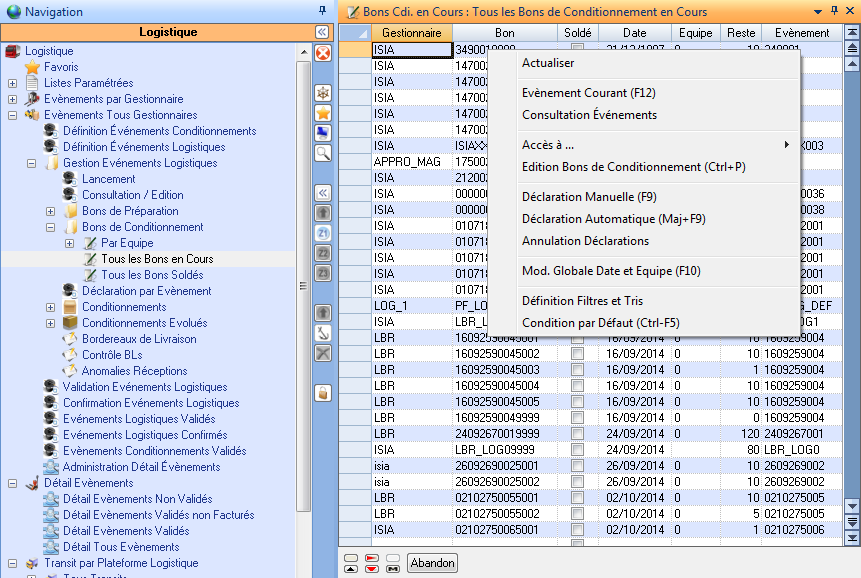
Task: Click the gold star favorites toolbar icon
Action: [x=323, y=113]
